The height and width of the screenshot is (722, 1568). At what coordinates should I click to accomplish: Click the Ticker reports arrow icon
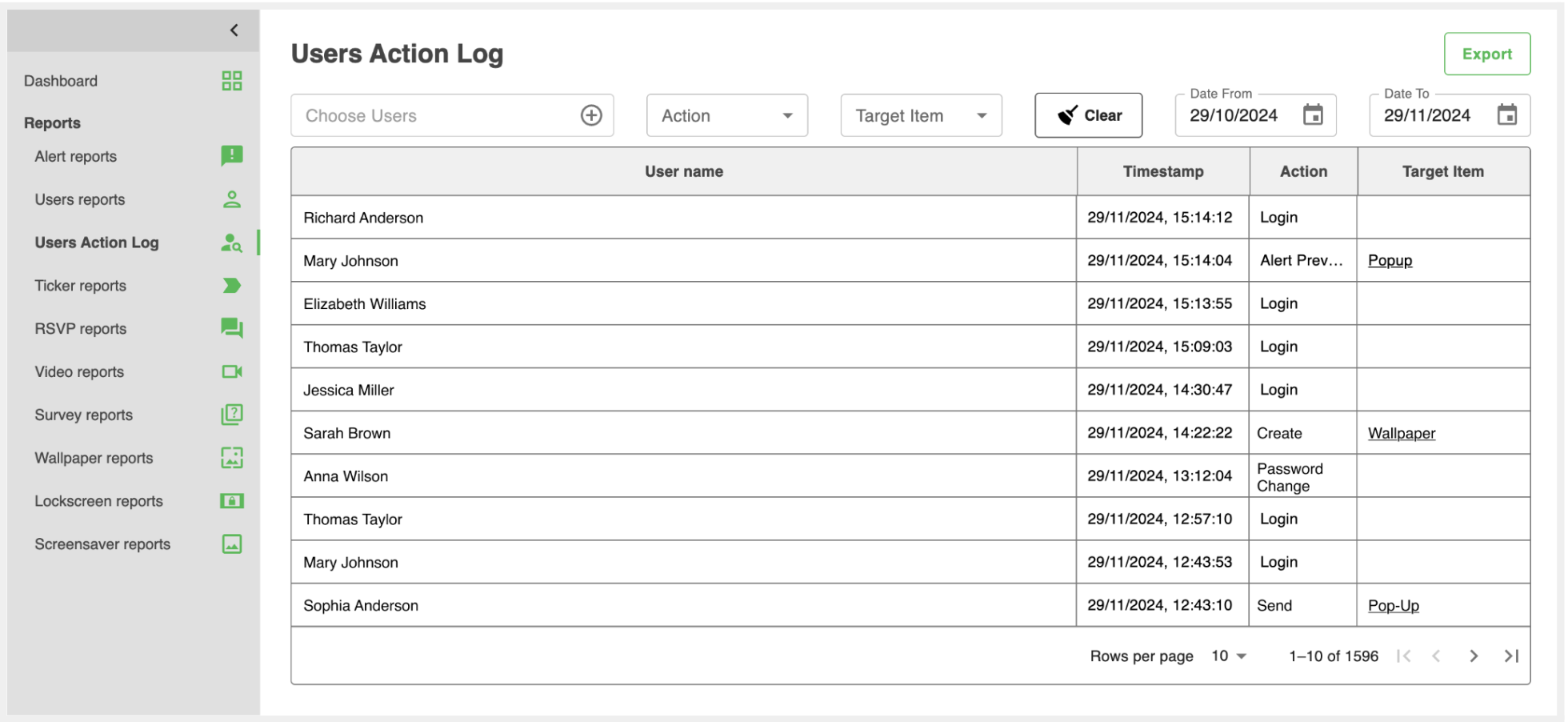(x=231, y=286)
